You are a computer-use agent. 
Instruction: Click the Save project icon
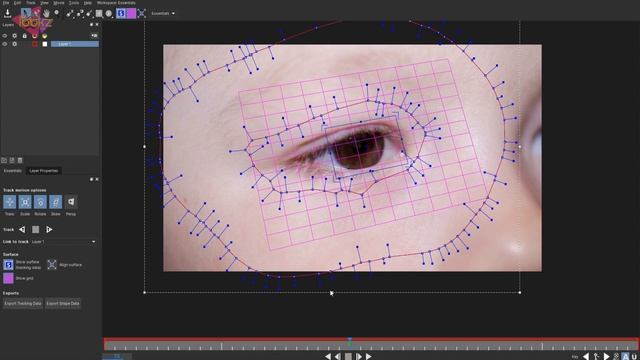click(7, 13)
